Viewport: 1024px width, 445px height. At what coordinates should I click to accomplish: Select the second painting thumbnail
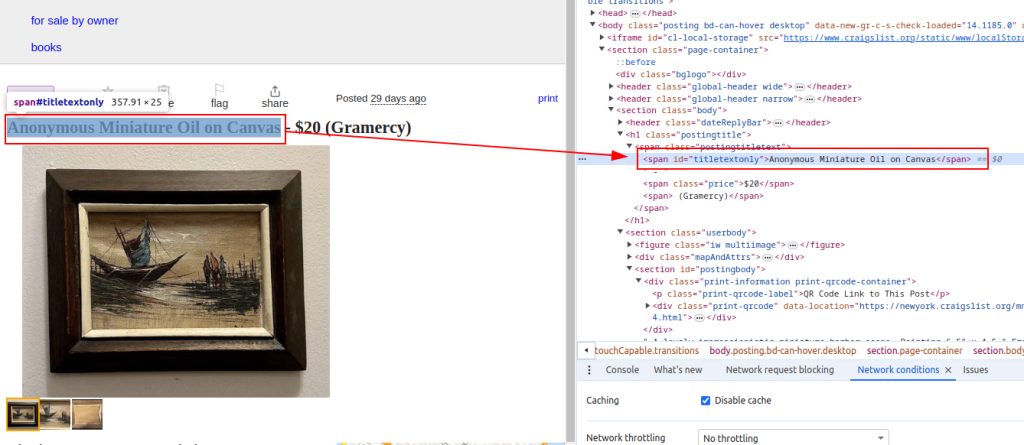click(55, 414)
